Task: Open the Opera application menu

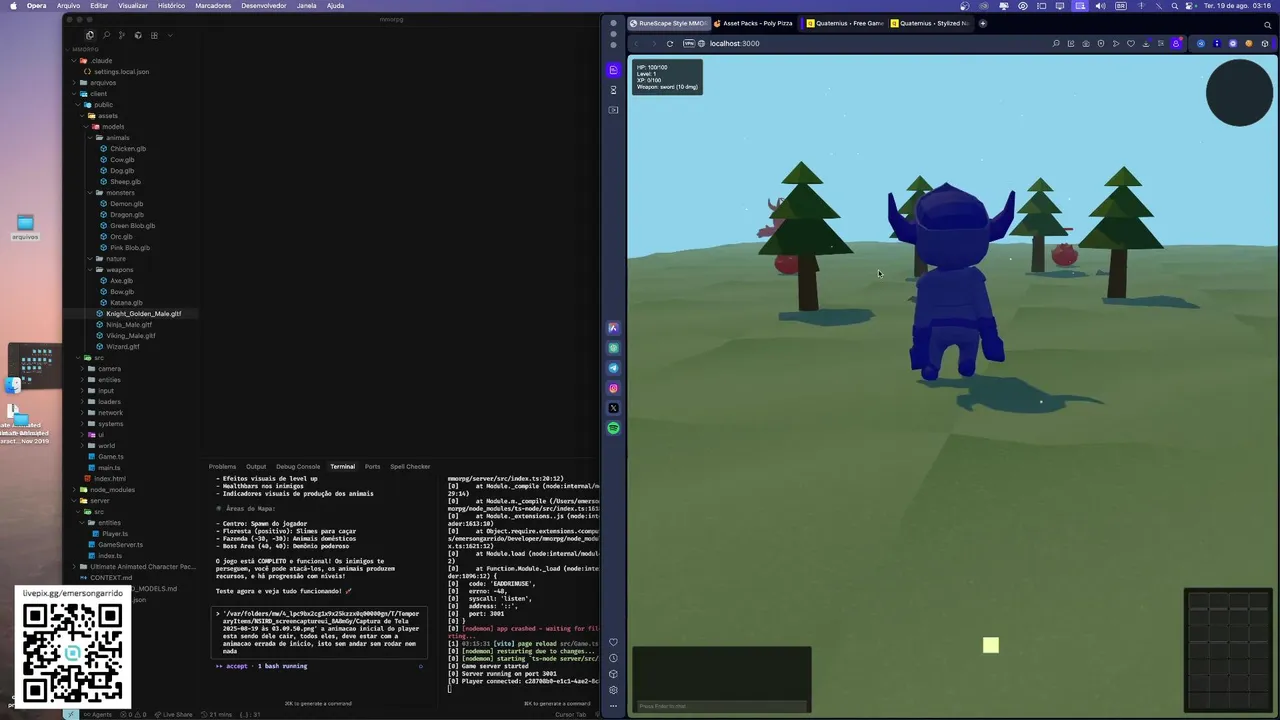Action: [x=36, y=5]
